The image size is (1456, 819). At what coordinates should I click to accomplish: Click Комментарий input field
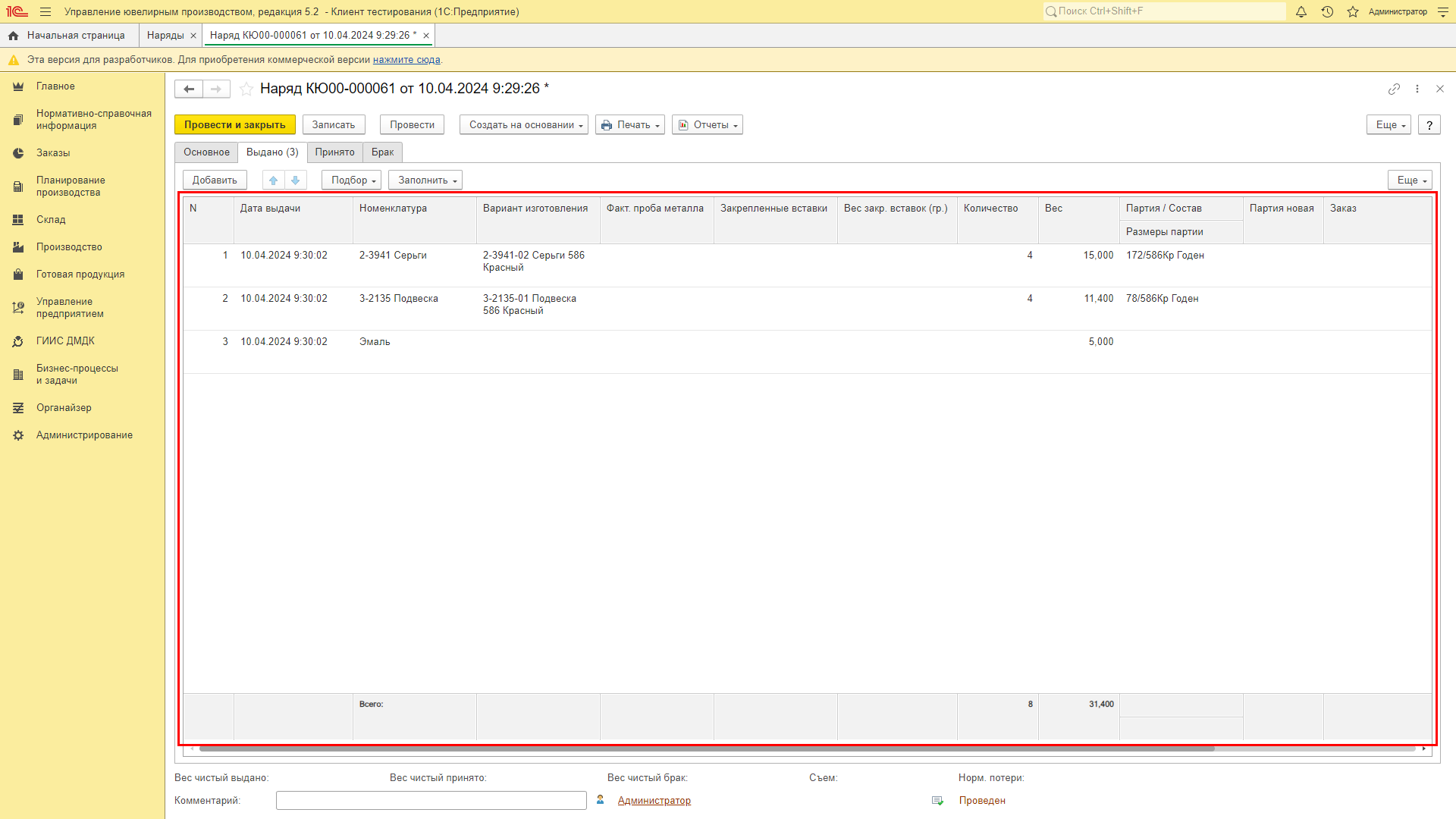pyautogui.click(x=431, y=801)
